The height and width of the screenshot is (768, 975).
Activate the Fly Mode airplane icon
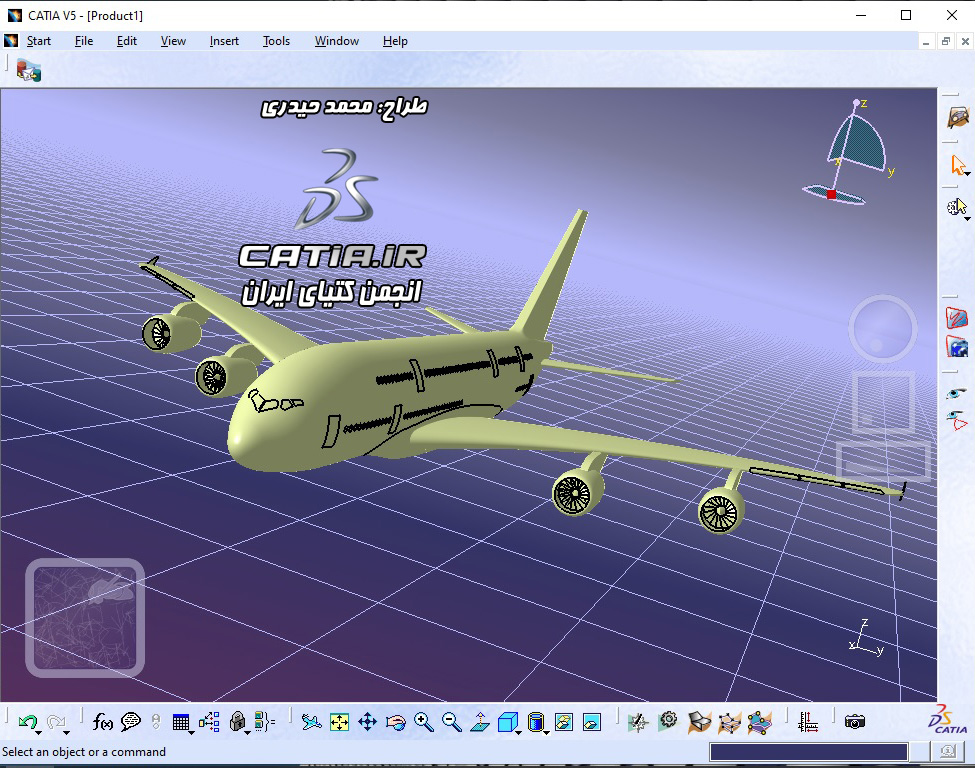point(311,722)
